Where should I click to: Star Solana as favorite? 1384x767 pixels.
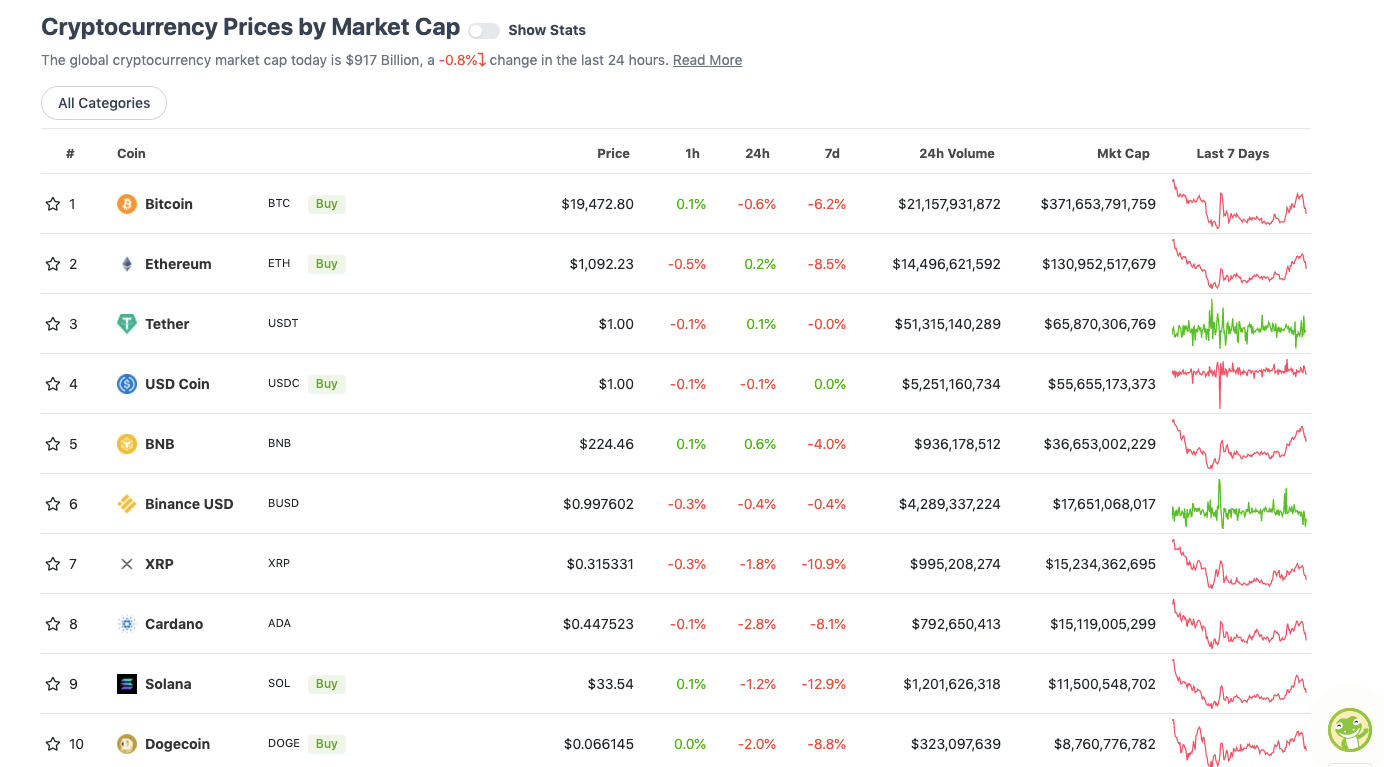[53, 684]
